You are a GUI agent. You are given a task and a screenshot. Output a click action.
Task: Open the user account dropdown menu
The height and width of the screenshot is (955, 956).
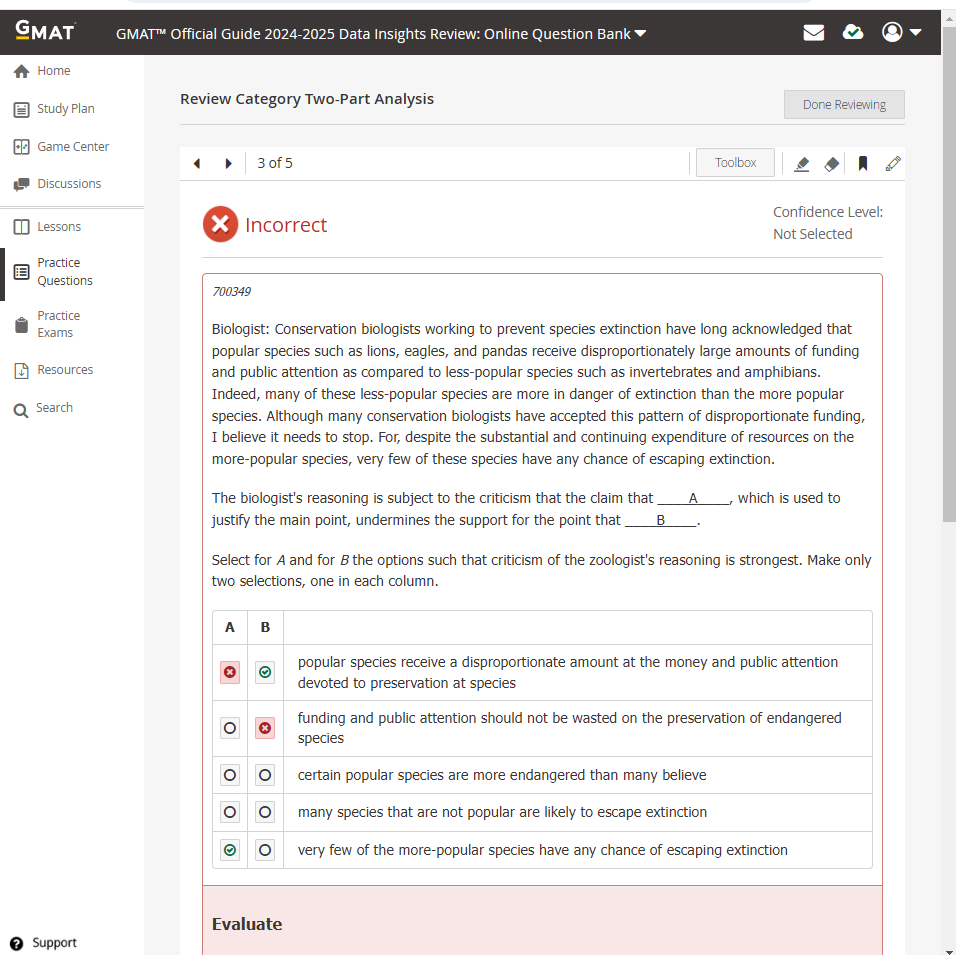(x=902, y=33)
